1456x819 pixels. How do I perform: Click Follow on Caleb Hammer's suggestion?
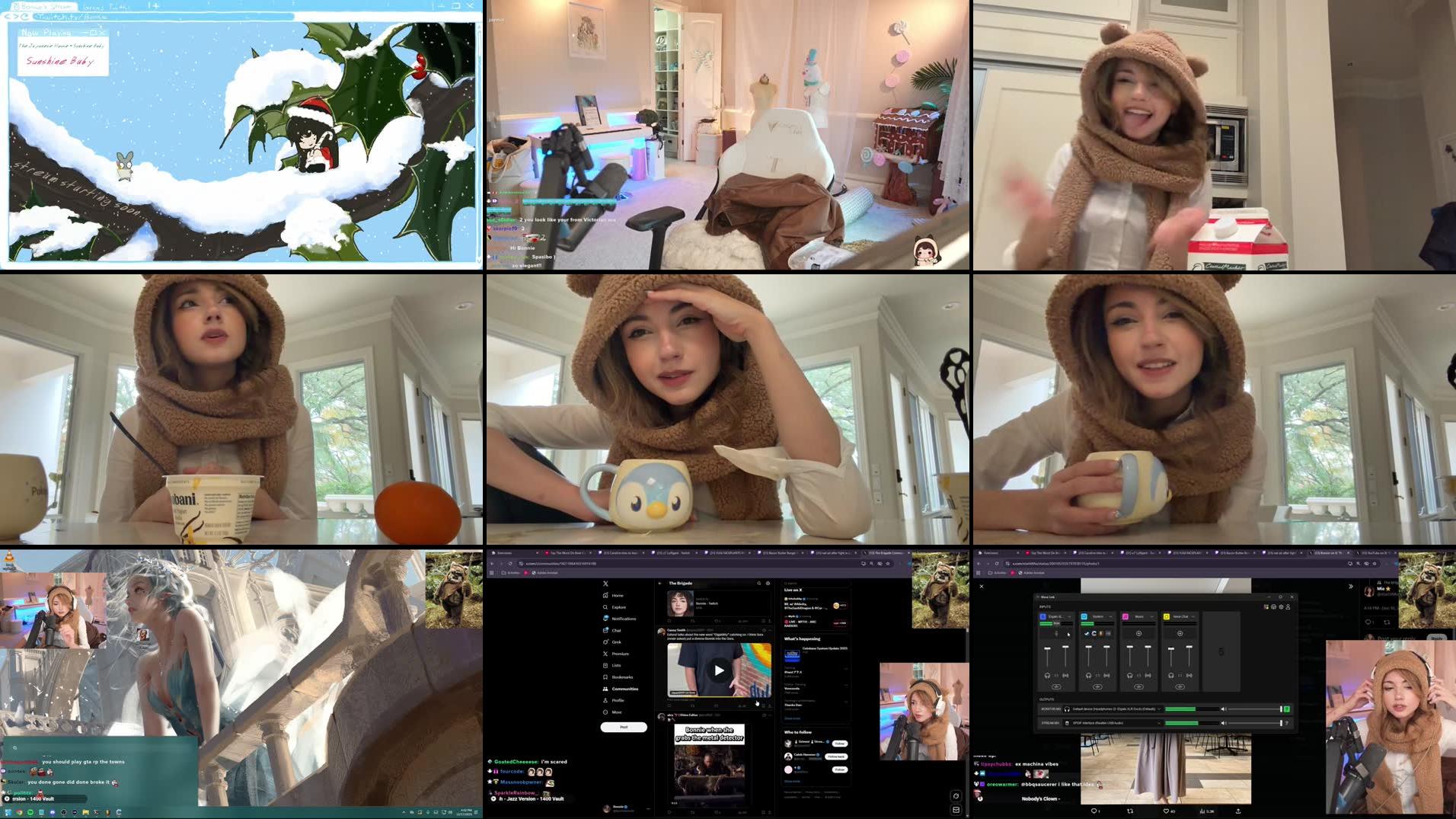click(x=836, y=757)
